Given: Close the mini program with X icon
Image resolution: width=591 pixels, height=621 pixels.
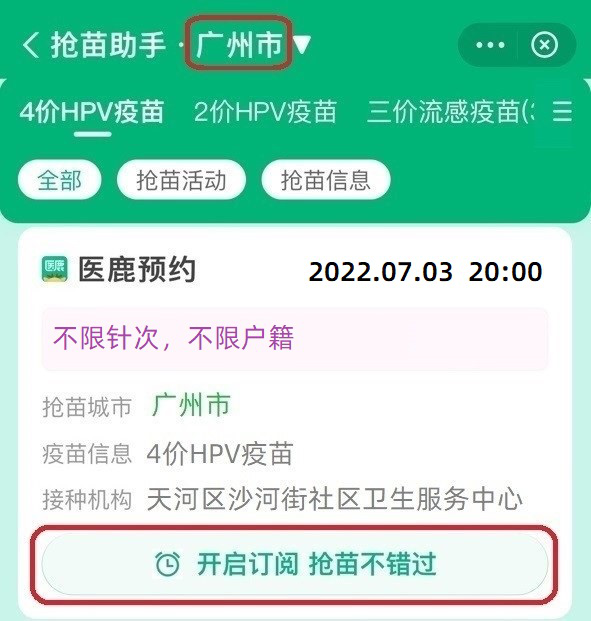Looking at the screenshot, I should [x=544, y=44].
